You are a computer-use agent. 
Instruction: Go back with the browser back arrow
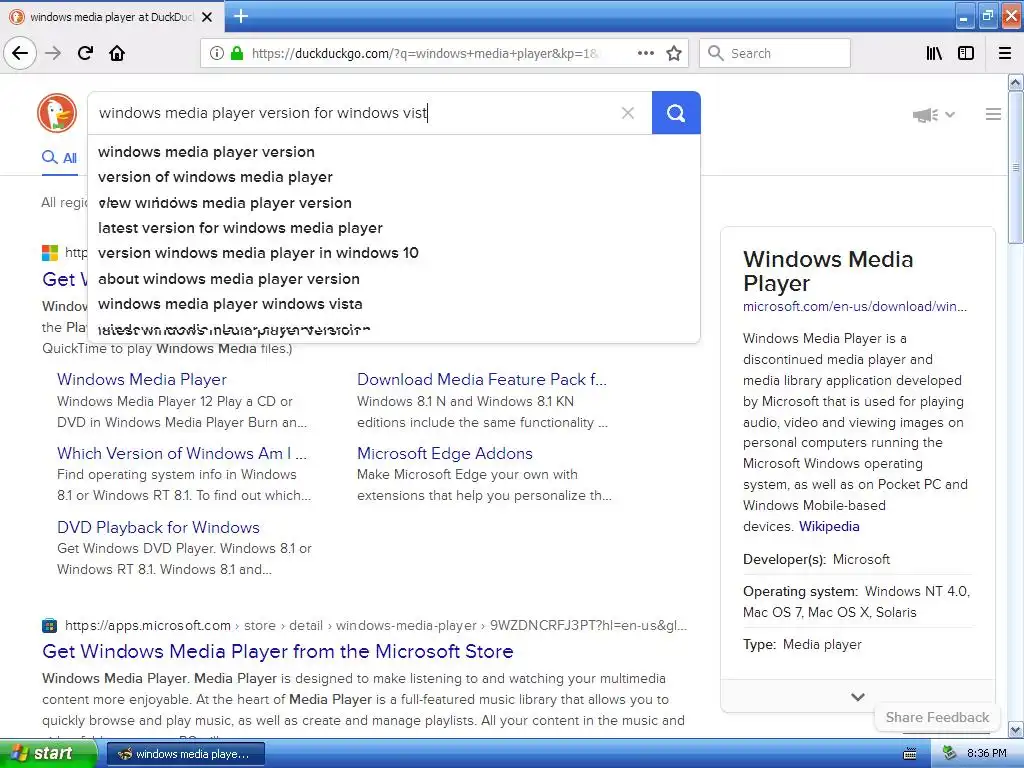coord(20,53)
